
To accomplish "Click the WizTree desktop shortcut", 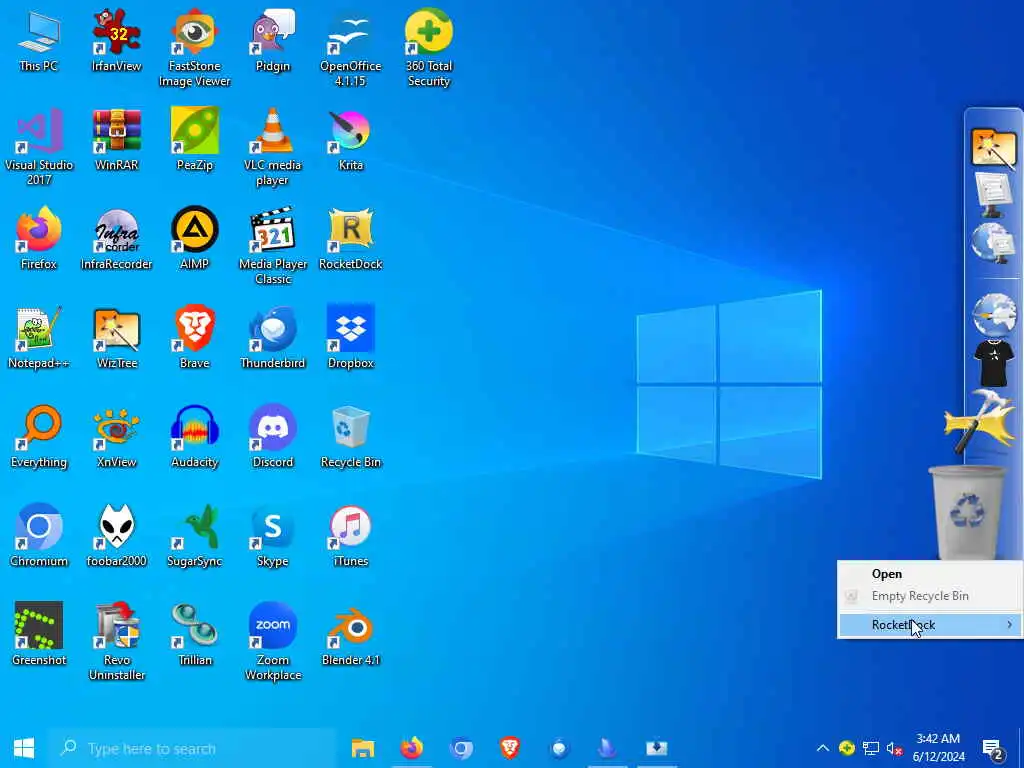I will 116,338.
